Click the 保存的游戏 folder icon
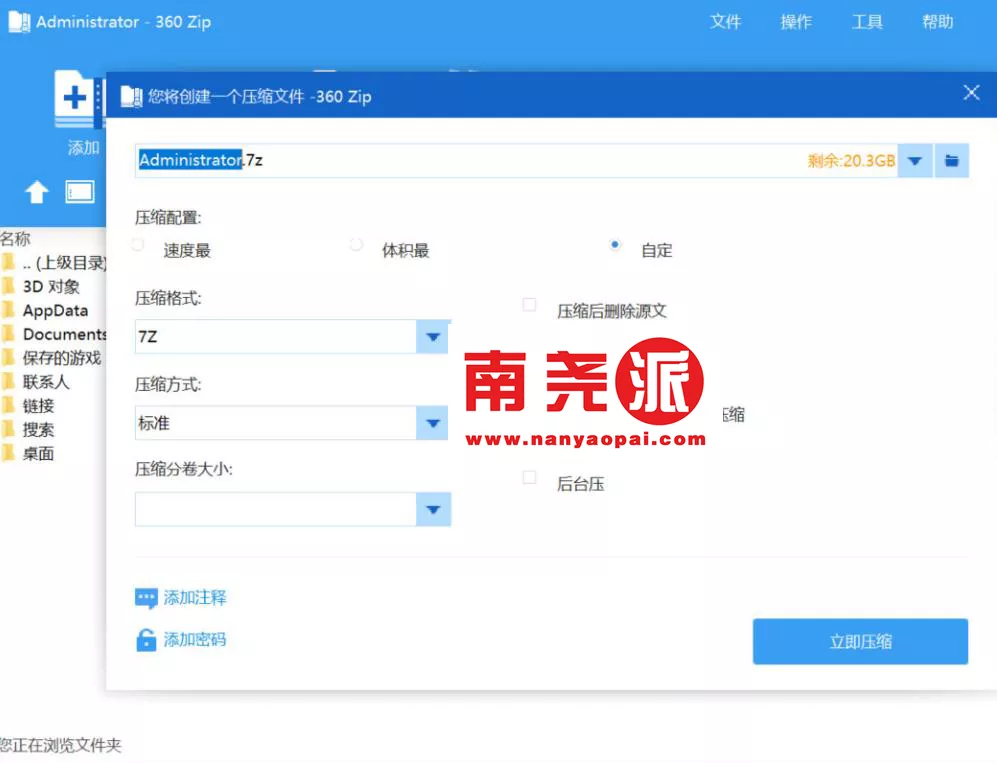The width and height of the screenshot is (997, 763). pos(8,357)
